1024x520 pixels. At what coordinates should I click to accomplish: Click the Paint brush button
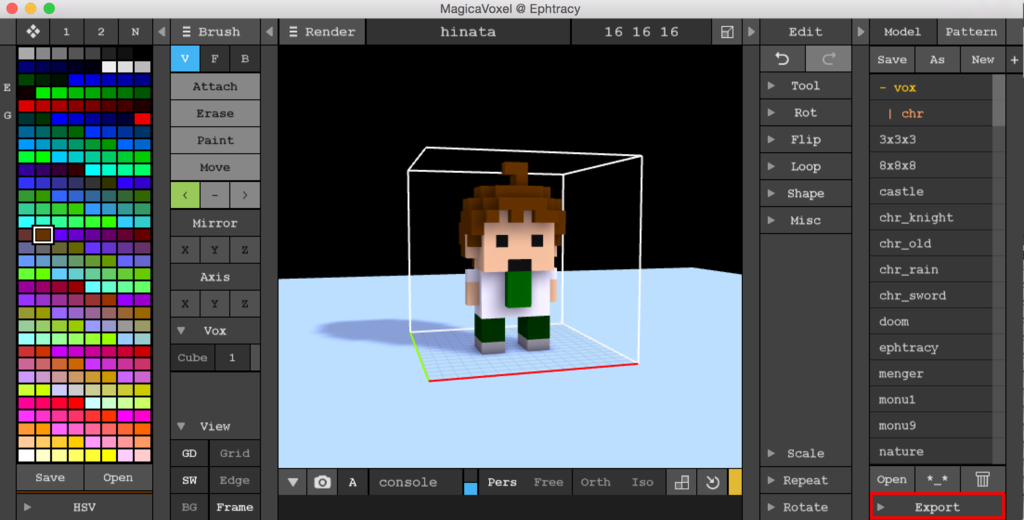(x=215, y=140)
